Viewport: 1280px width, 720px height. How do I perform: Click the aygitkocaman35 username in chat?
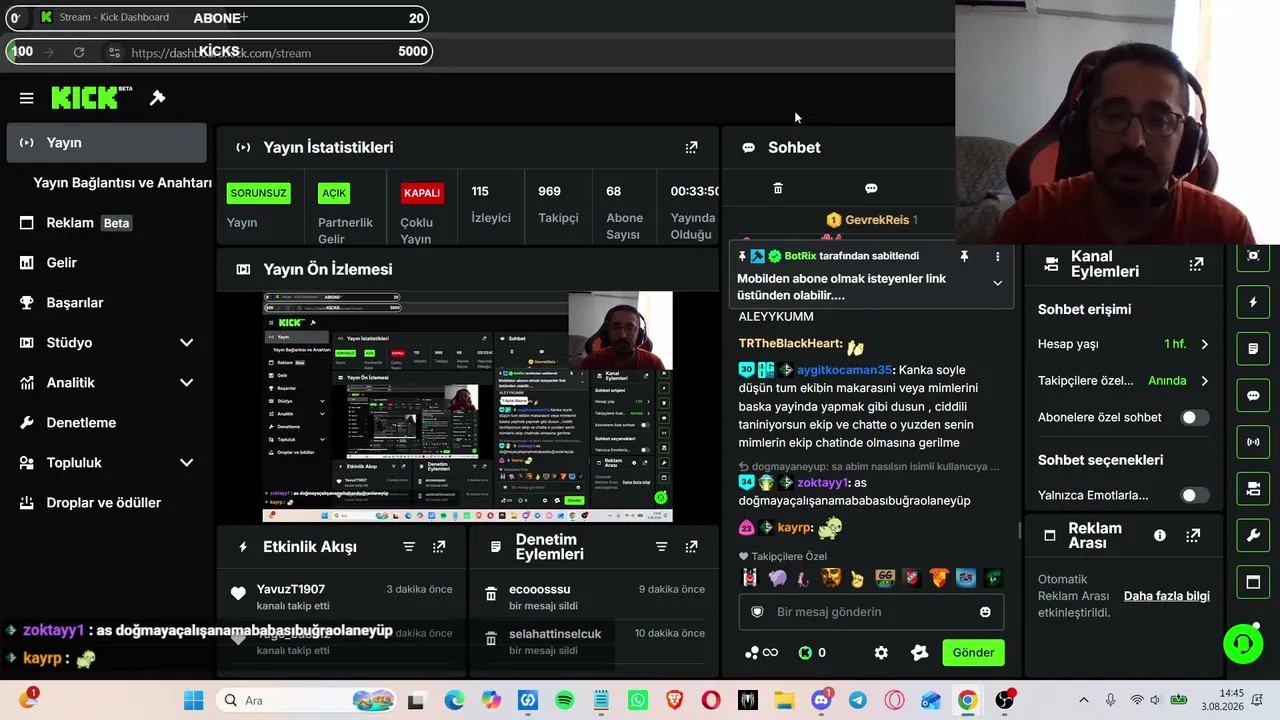844,370
